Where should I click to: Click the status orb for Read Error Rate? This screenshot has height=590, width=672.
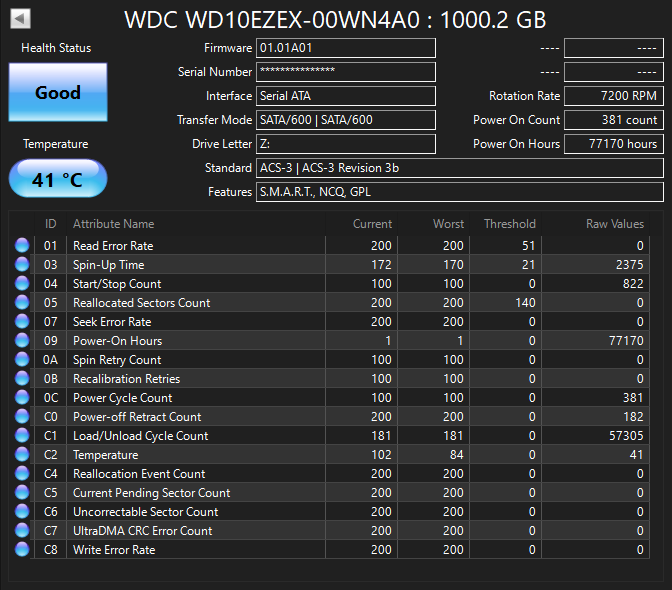[22, 246]
